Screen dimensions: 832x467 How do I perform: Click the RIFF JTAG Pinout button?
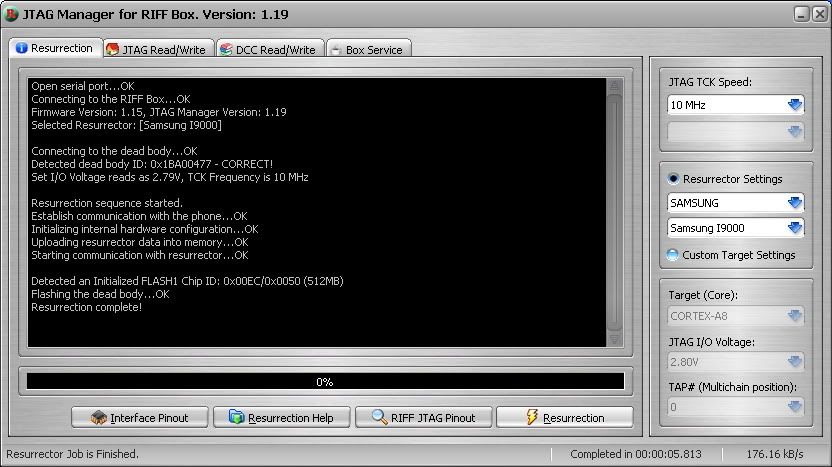point(423,418)
